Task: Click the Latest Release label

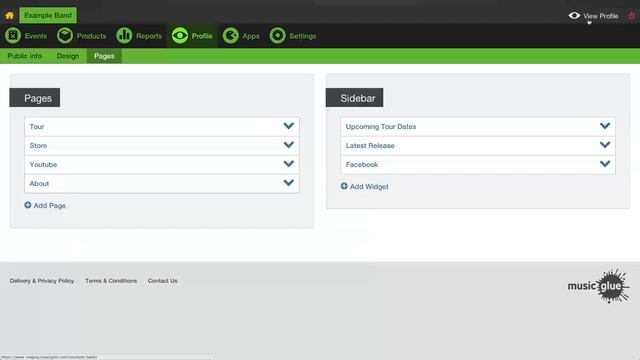Action: pyautogui.click(x=370, y=146)
